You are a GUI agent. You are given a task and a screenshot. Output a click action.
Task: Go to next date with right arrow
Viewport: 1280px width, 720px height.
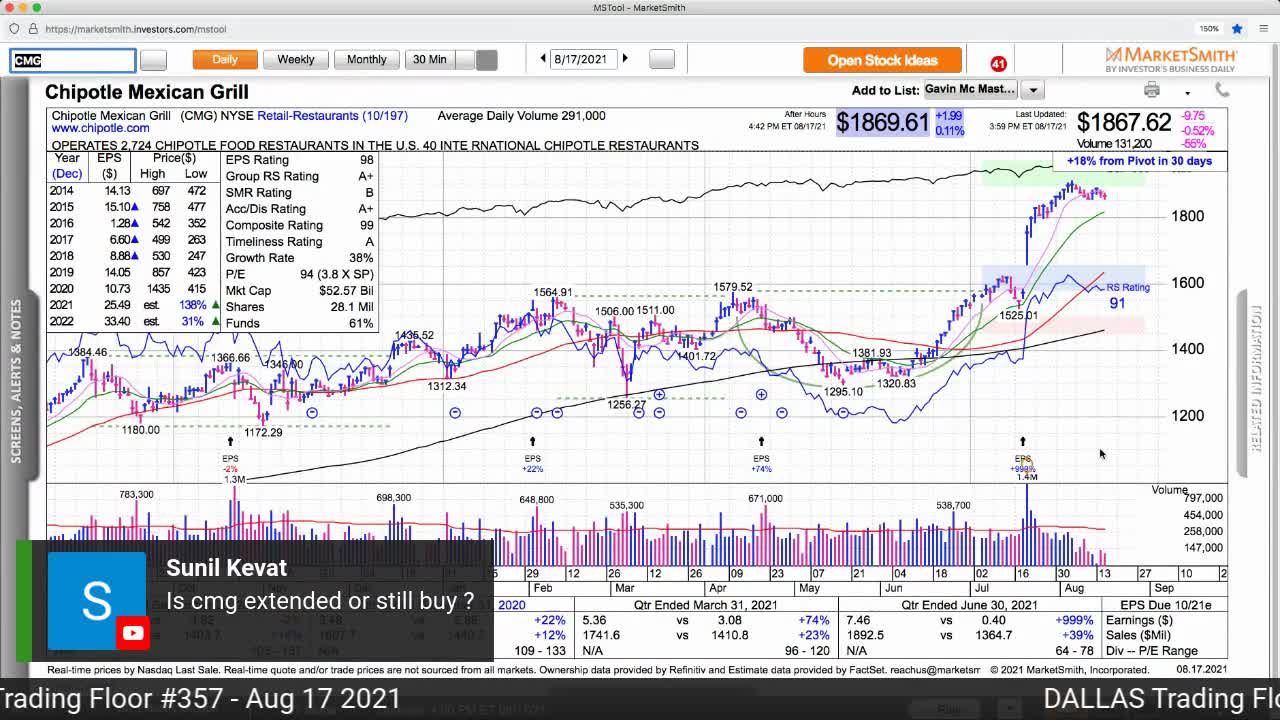coord(625,59)
